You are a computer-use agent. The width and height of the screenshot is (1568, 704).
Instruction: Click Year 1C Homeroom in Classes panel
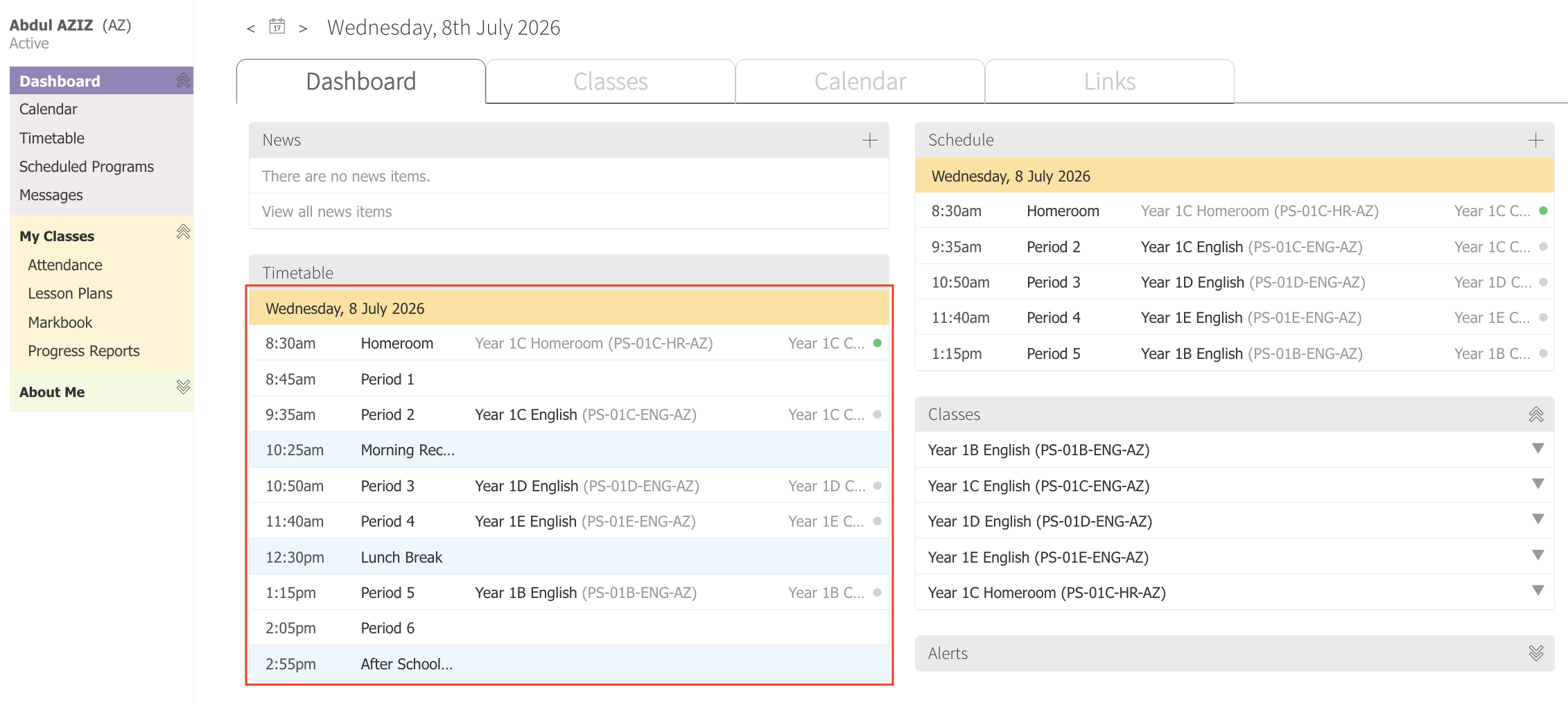1047,593
